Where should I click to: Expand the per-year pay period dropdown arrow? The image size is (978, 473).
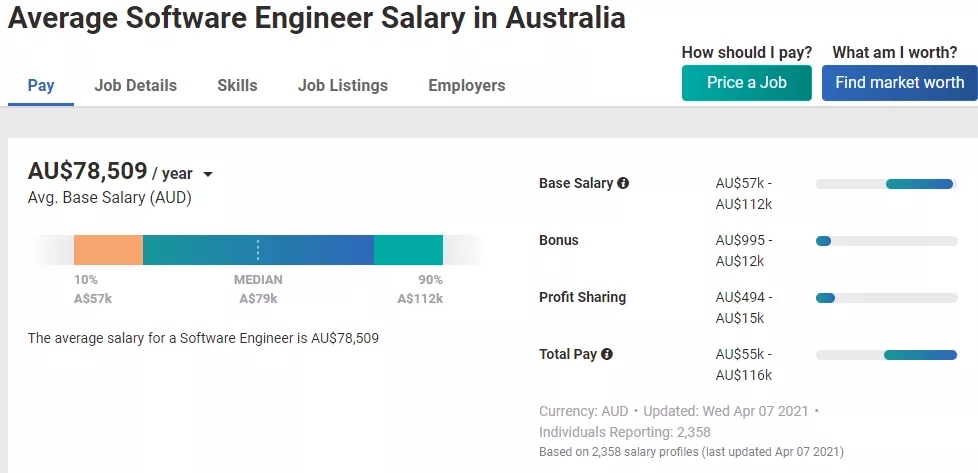point(208,174)
